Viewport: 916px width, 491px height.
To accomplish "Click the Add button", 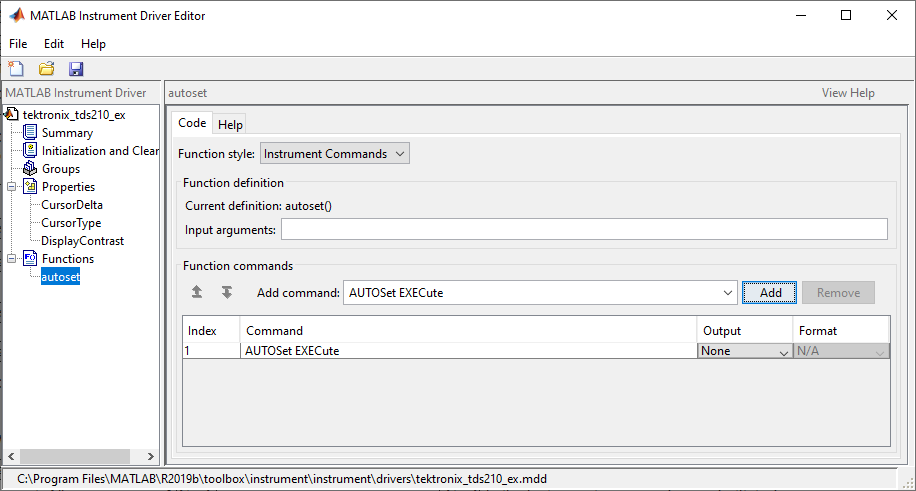I will [x=769, y=292].
